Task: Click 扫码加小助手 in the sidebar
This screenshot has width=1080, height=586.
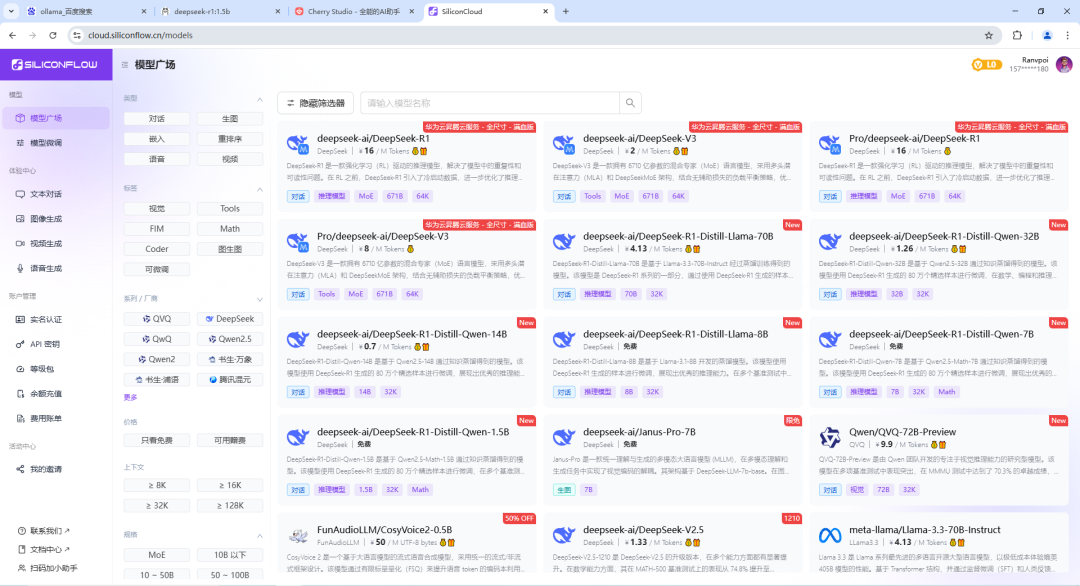Action: point(47,568)
